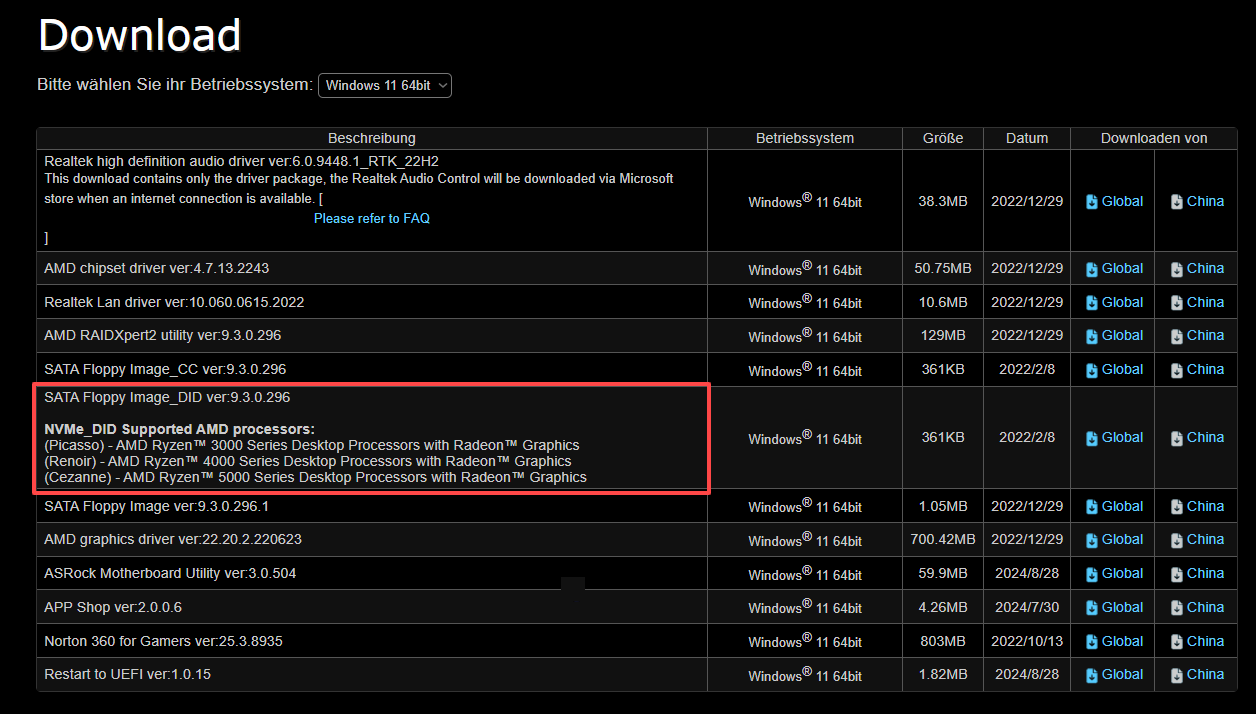Download SATA Floppy Image 9.3.0.296.1 from China
The width and height of the screenshot is (1256, 714).
[1197, 506]
